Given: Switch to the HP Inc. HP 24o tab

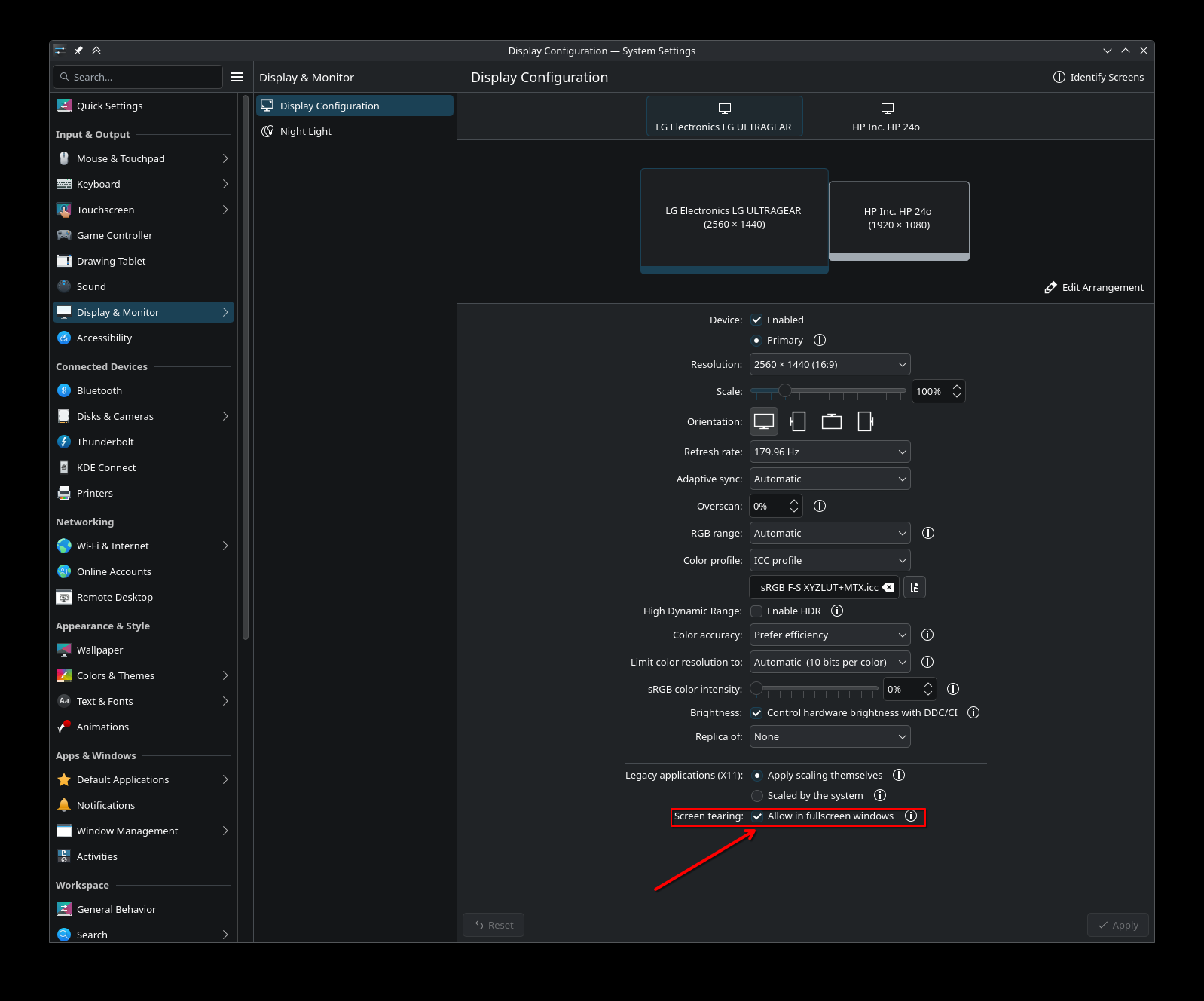Looking at the screenshot, I should 886,117.
